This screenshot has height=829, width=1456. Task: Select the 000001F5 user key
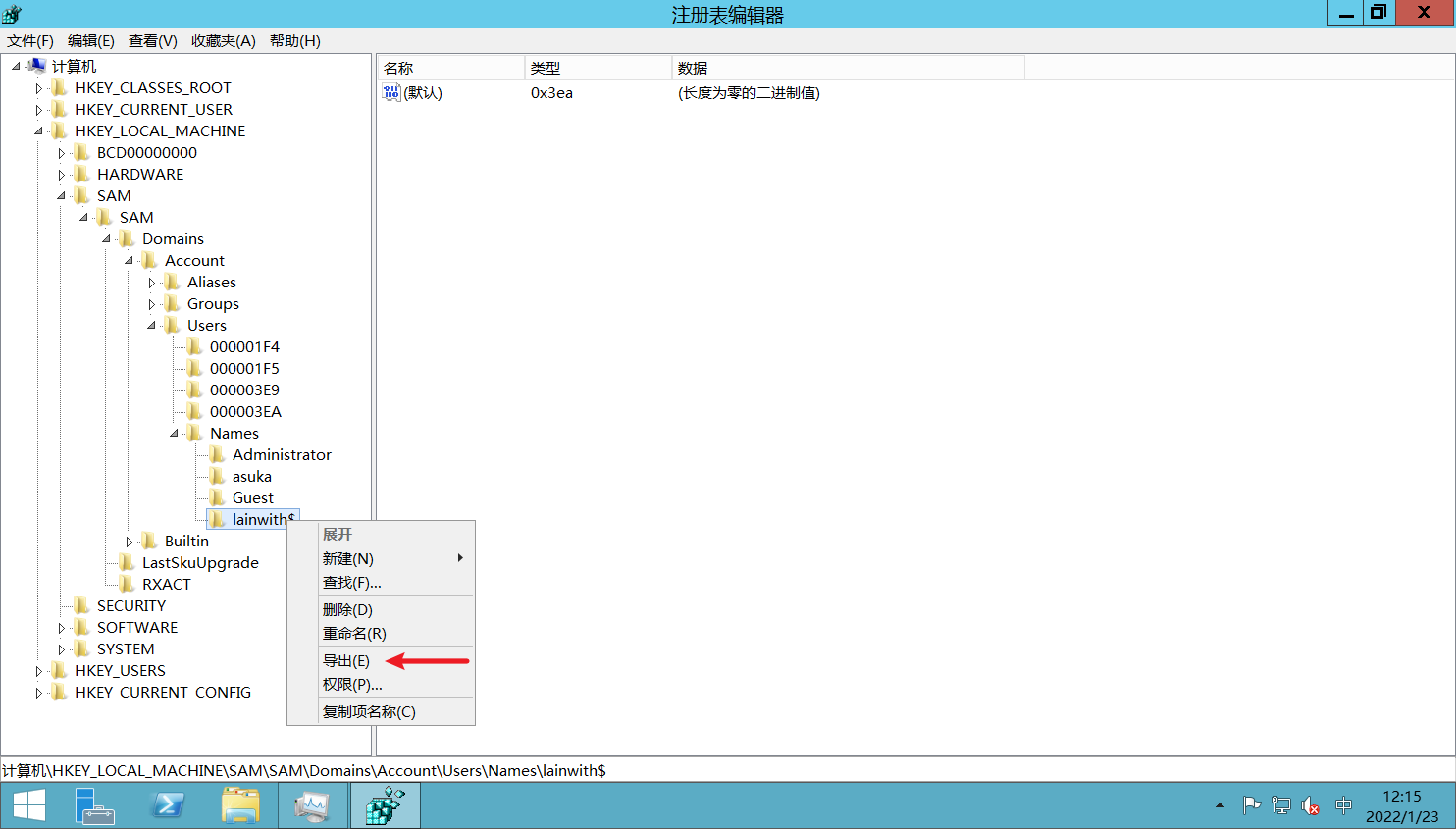tap(244, 368)
